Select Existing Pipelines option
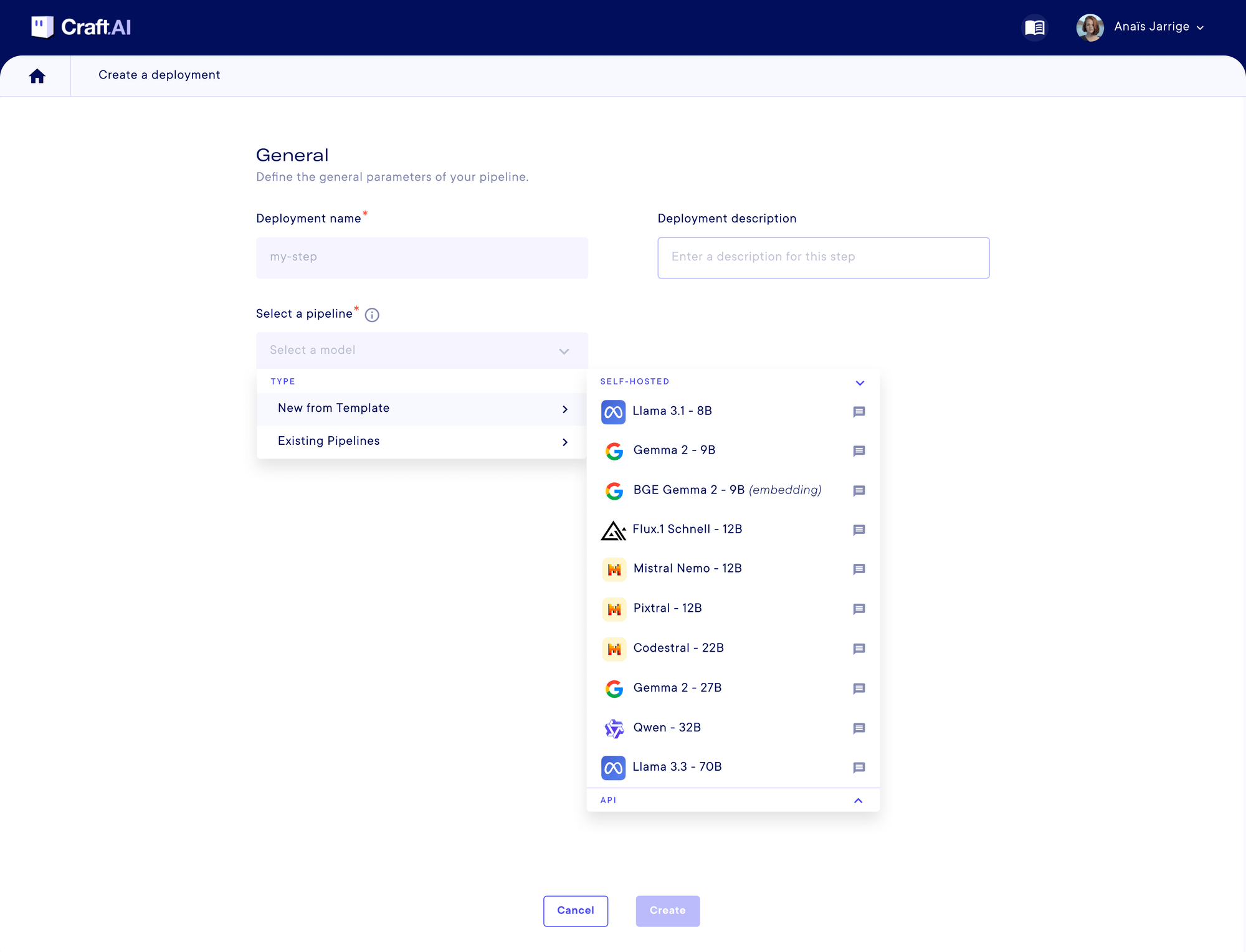The height and width of the screenshot is (952, 1246). (x=422, y=442)
